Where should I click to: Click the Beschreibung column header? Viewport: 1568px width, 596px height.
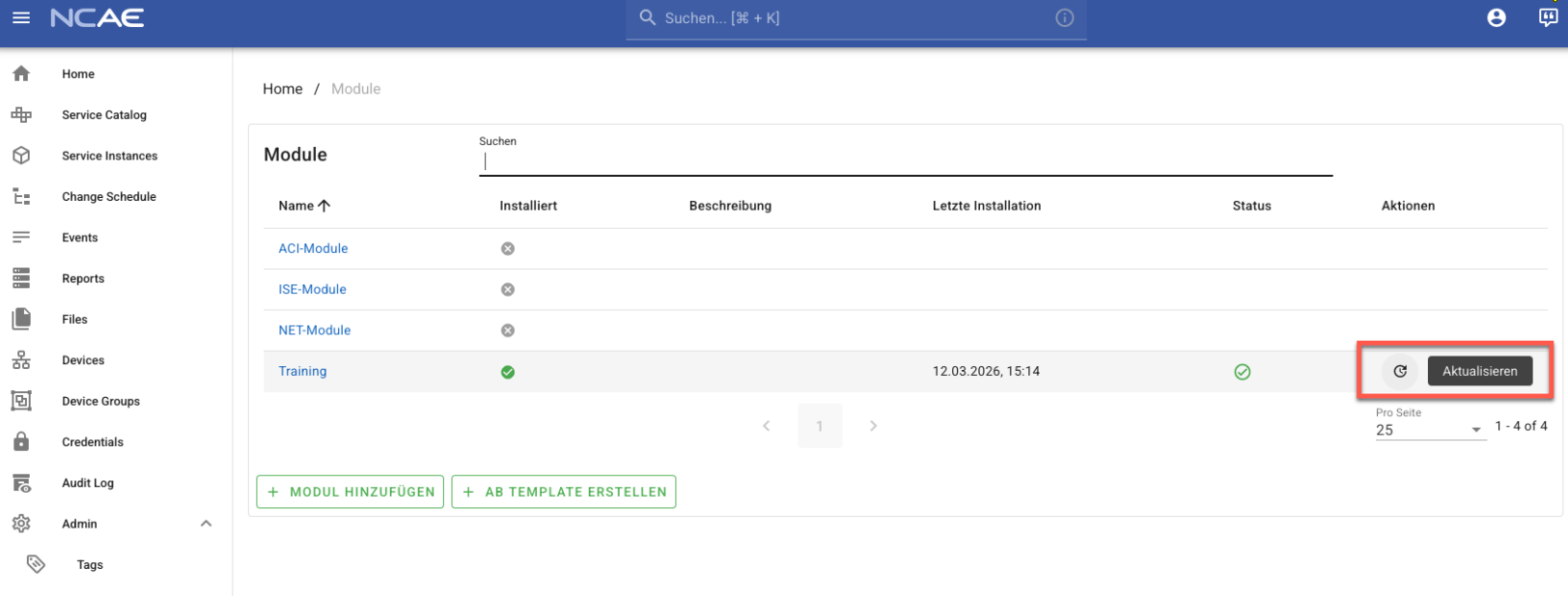coord(730,206)
